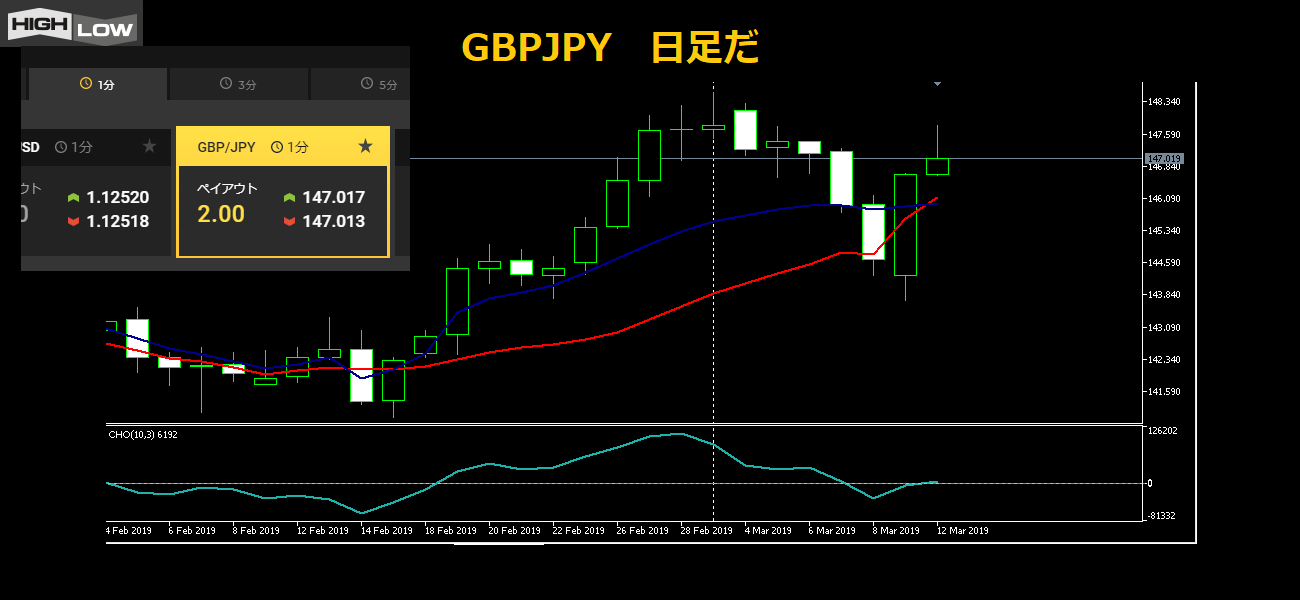Click the HIGH LOW logo
Image resolution: width=1300 pixels, height=600 pixels.
pyautogui.click(x=71, y=23)
